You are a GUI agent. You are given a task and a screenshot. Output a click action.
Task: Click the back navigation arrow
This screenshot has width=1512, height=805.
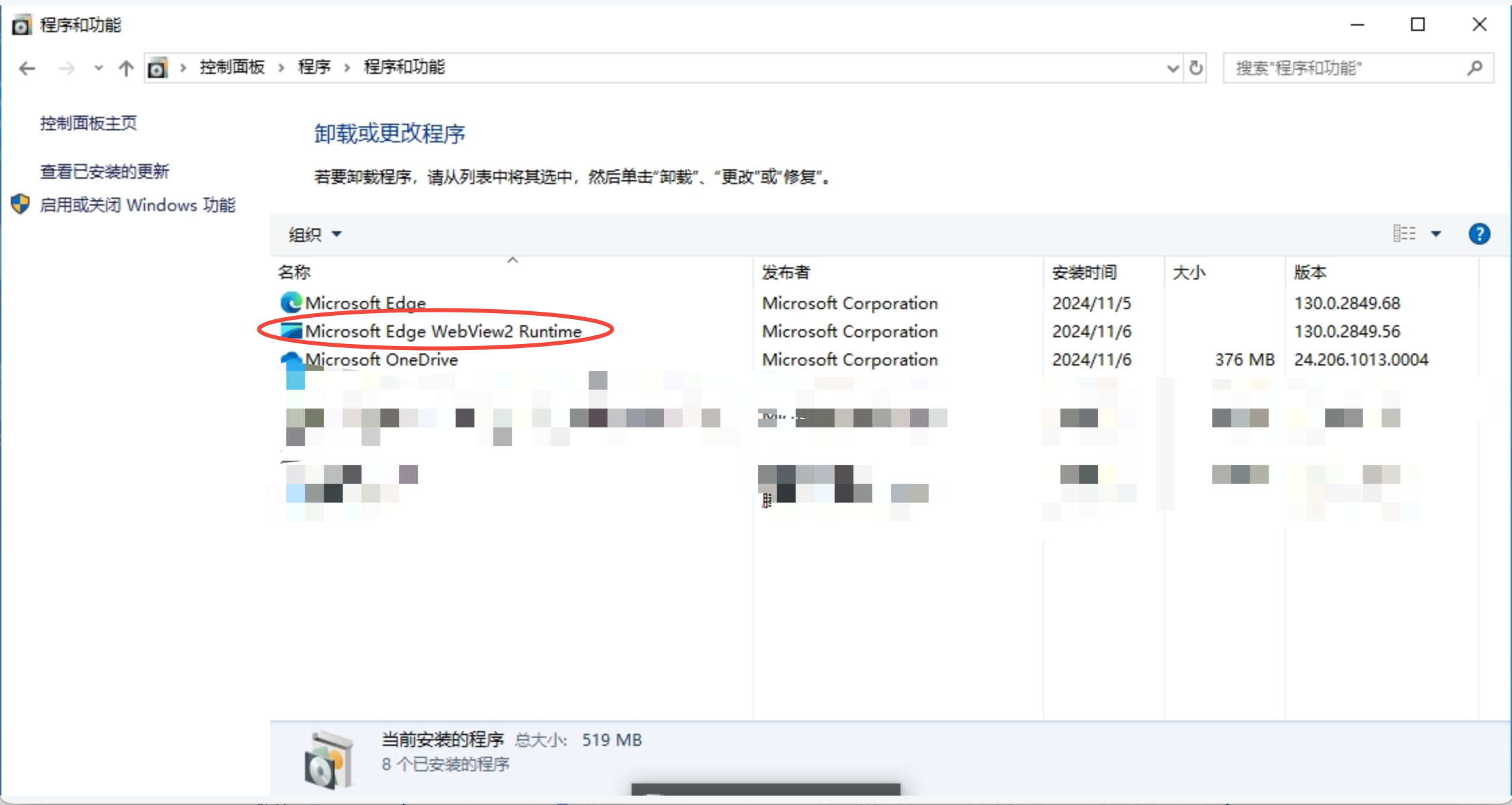27,69
